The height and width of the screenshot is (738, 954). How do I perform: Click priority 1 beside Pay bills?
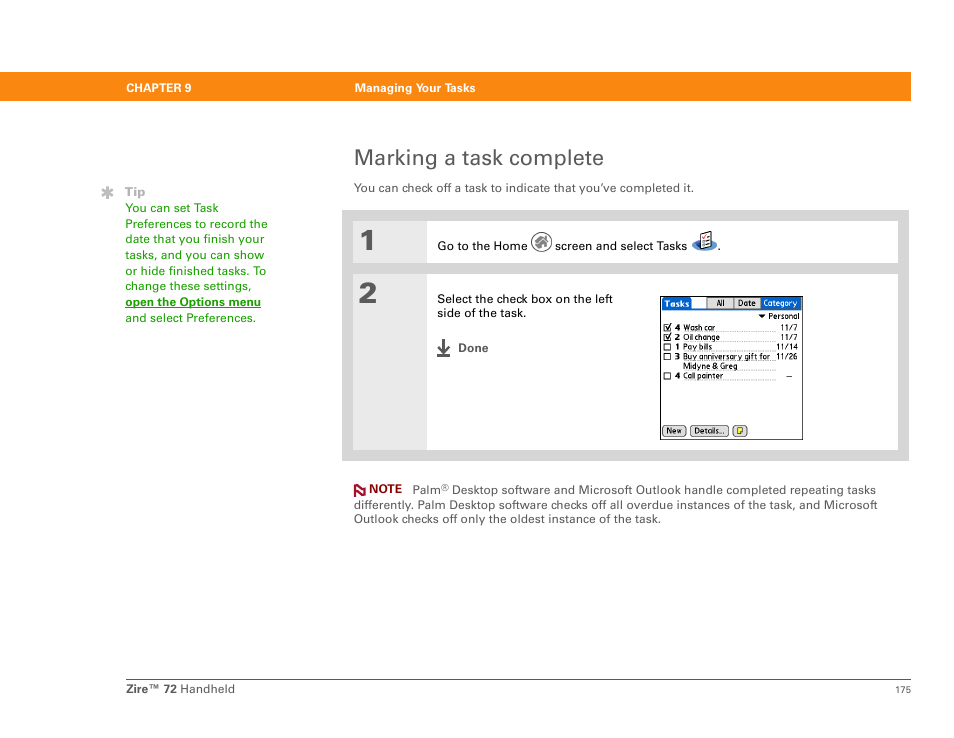(x=677, y=347)
